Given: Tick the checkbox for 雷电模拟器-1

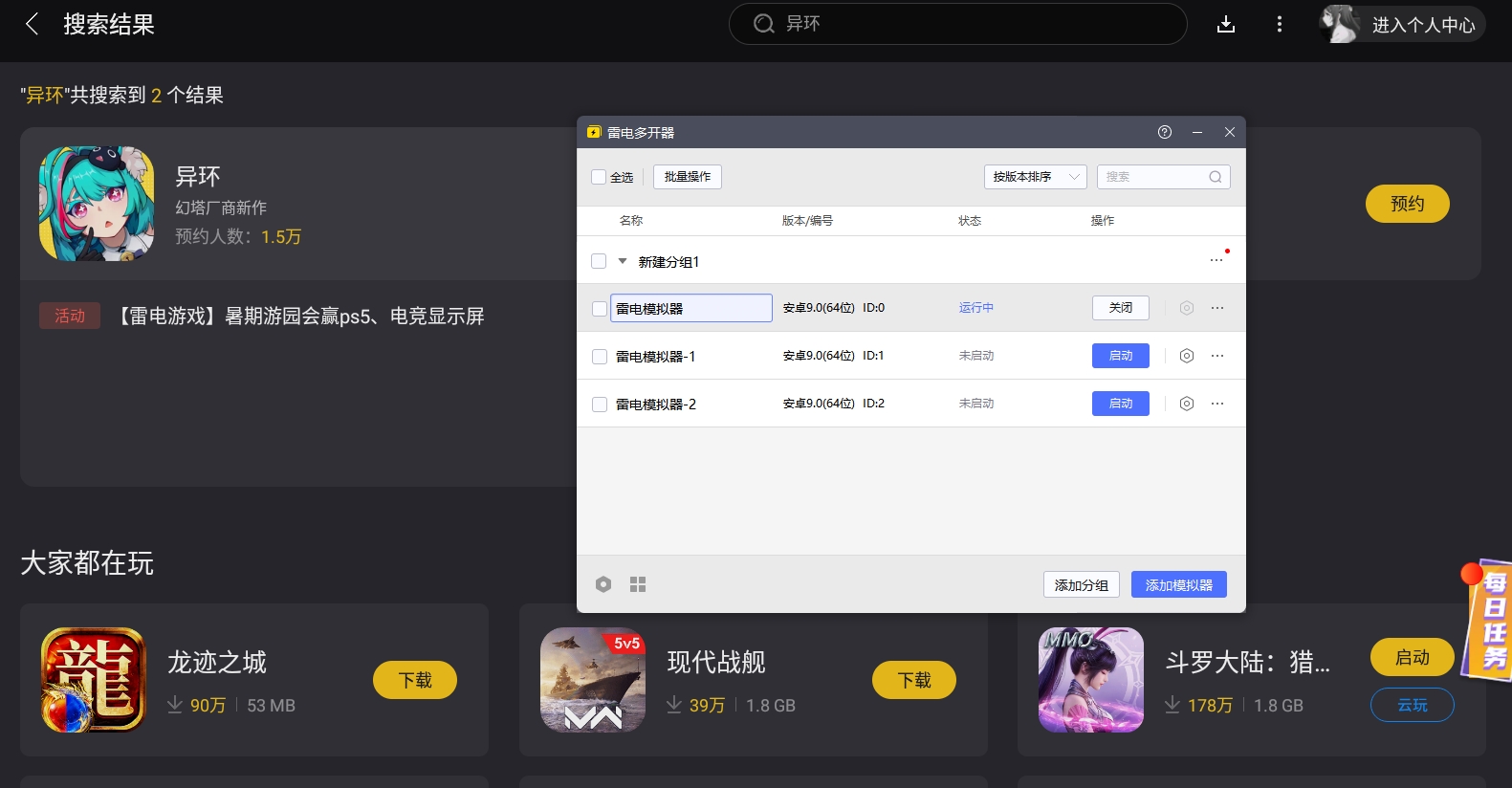Looking at the screenshot, I should click(600, 357).
